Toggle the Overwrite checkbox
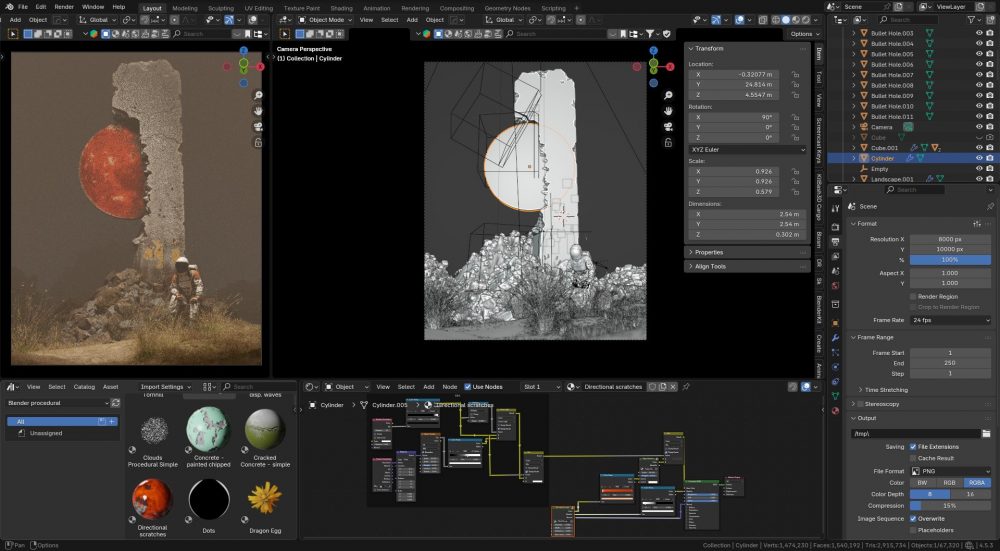 (913, 518)
